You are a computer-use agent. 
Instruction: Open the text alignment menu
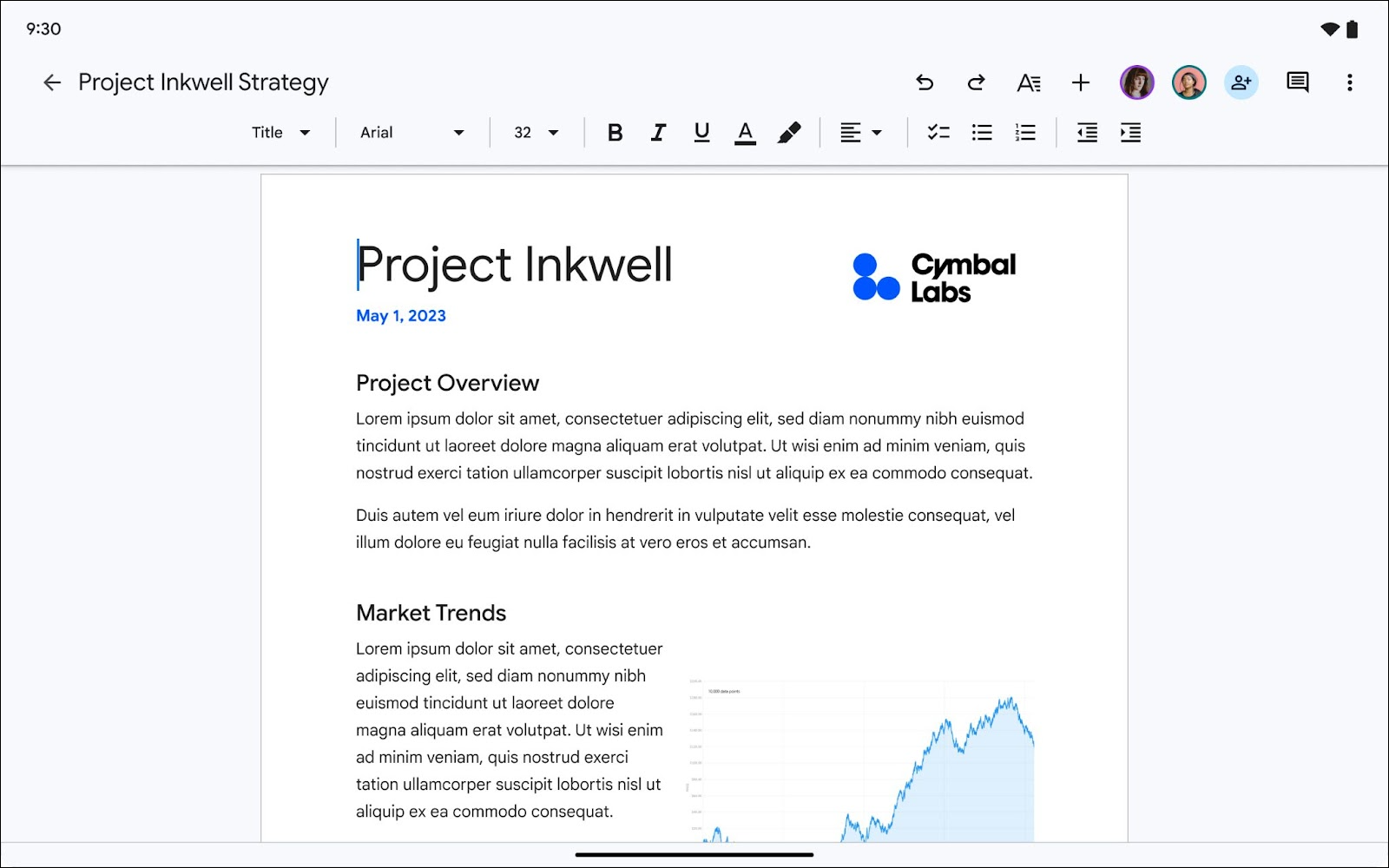[x=860, y=132]
